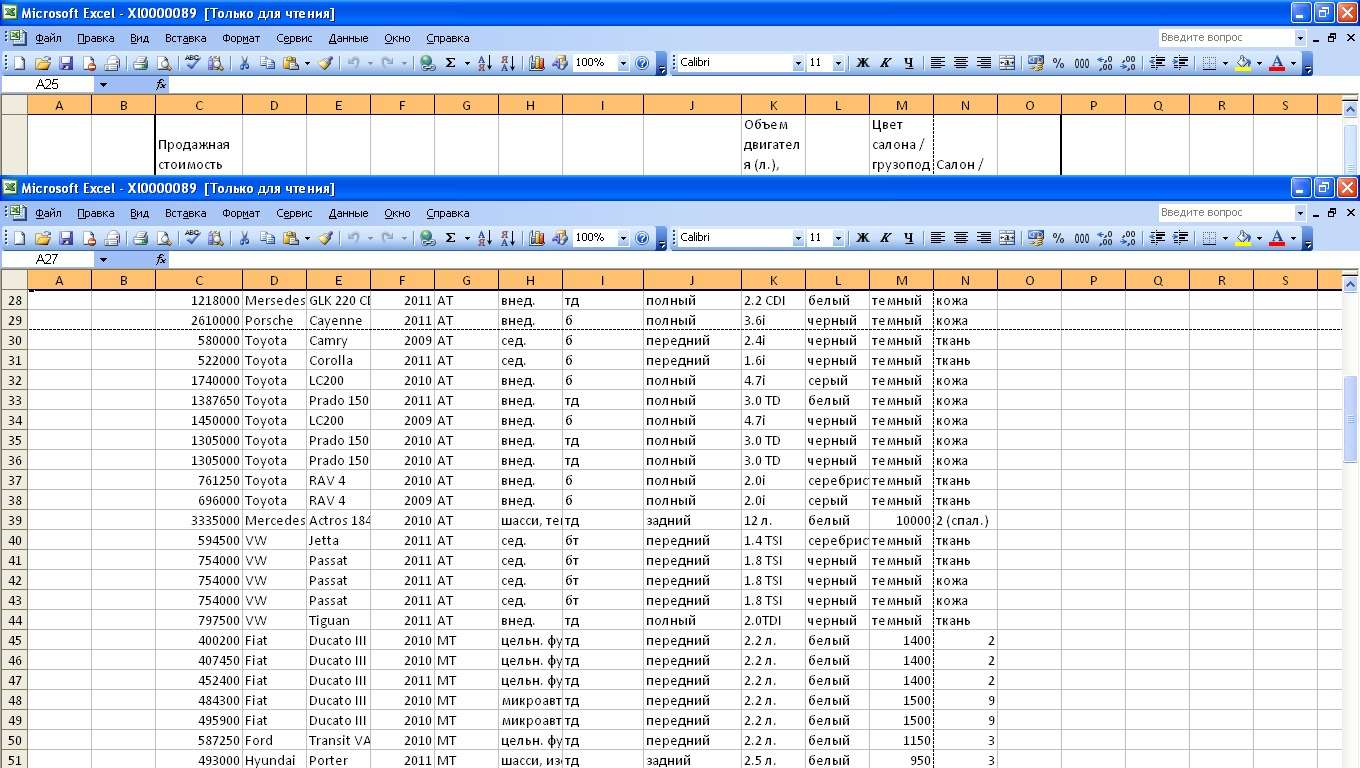AutoSum sigma icon in the lower window
The image size is (1360, 768).
pos(451,238)
